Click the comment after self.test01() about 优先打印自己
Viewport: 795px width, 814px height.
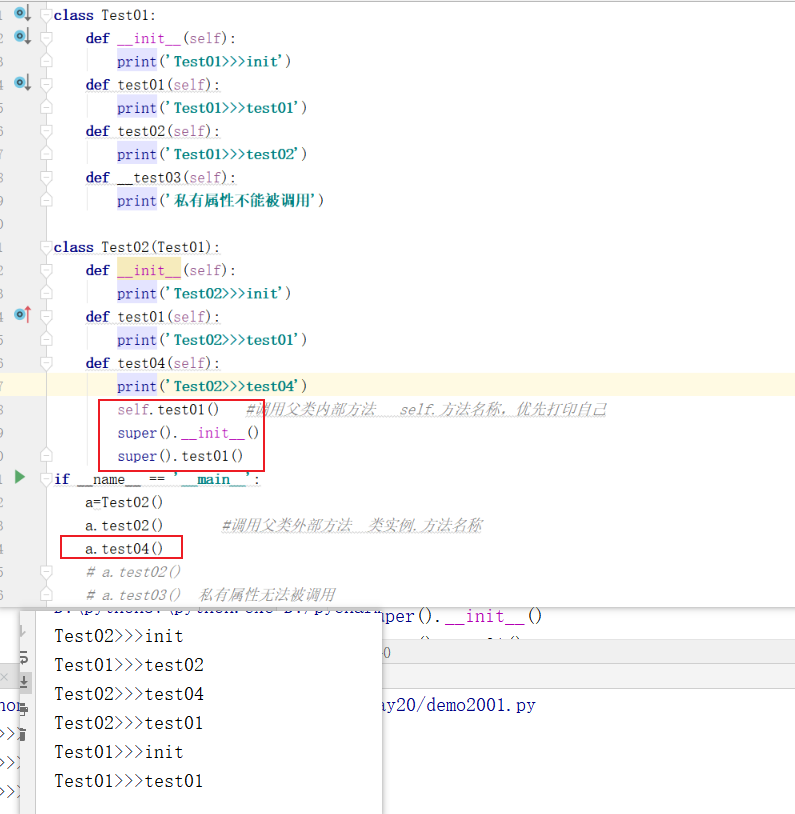pos(426,410)
